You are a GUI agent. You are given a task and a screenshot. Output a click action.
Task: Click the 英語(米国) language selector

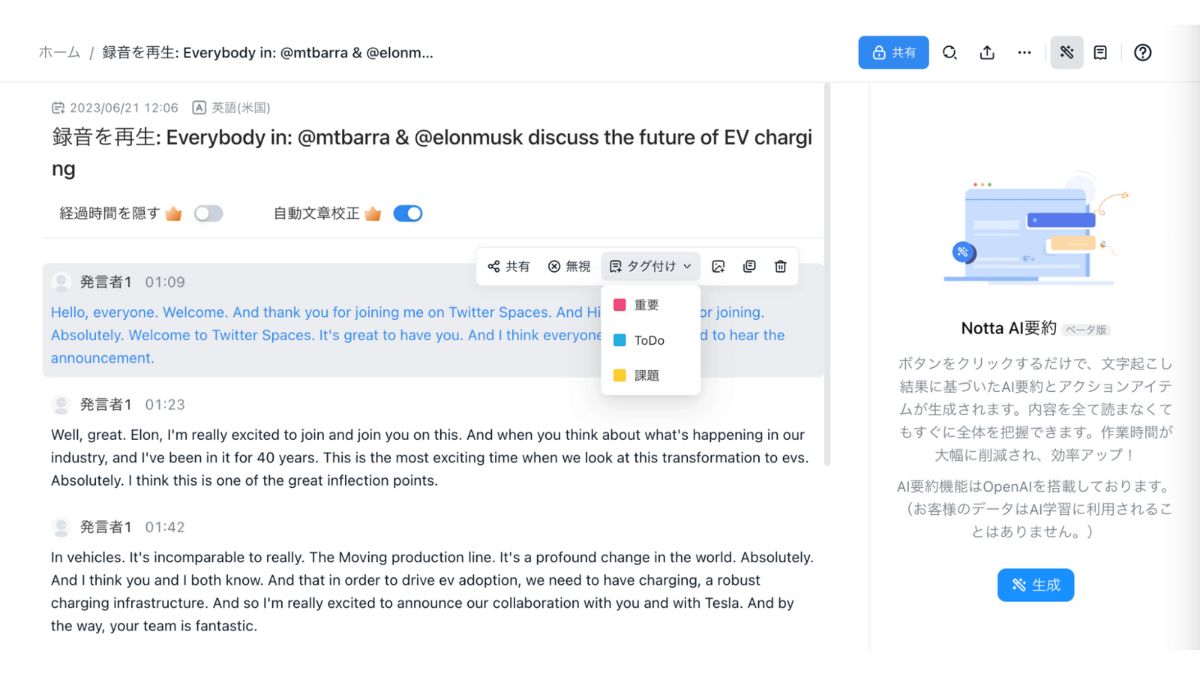231,107
